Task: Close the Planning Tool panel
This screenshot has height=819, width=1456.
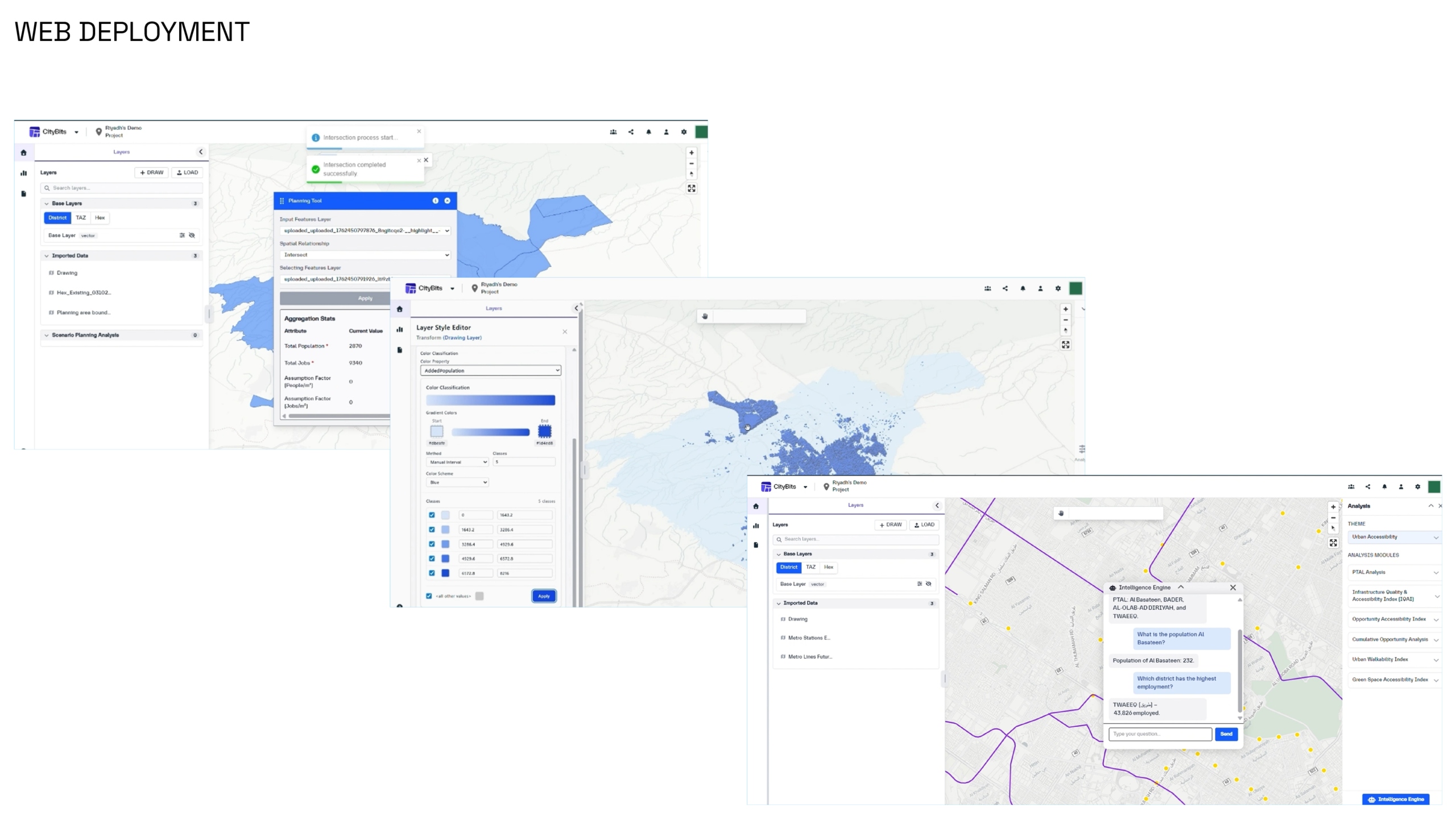Action: pos(448,201)
